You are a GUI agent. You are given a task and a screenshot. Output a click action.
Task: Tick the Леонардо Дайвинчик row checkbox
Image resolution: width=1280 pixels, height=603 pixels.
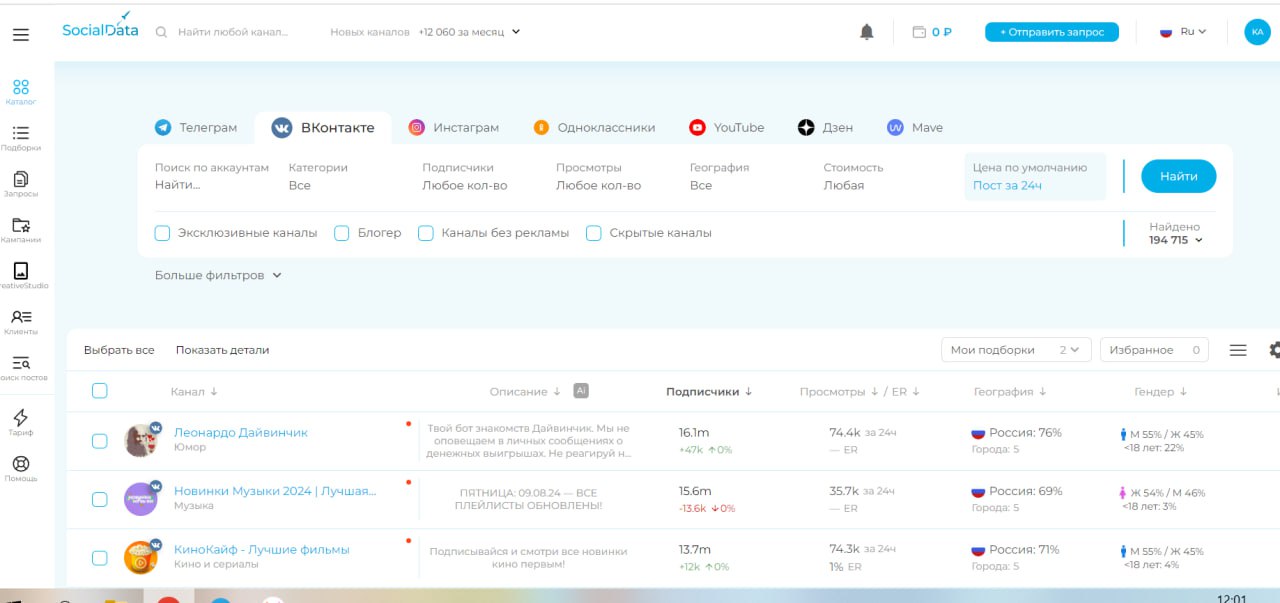(100, 441)
